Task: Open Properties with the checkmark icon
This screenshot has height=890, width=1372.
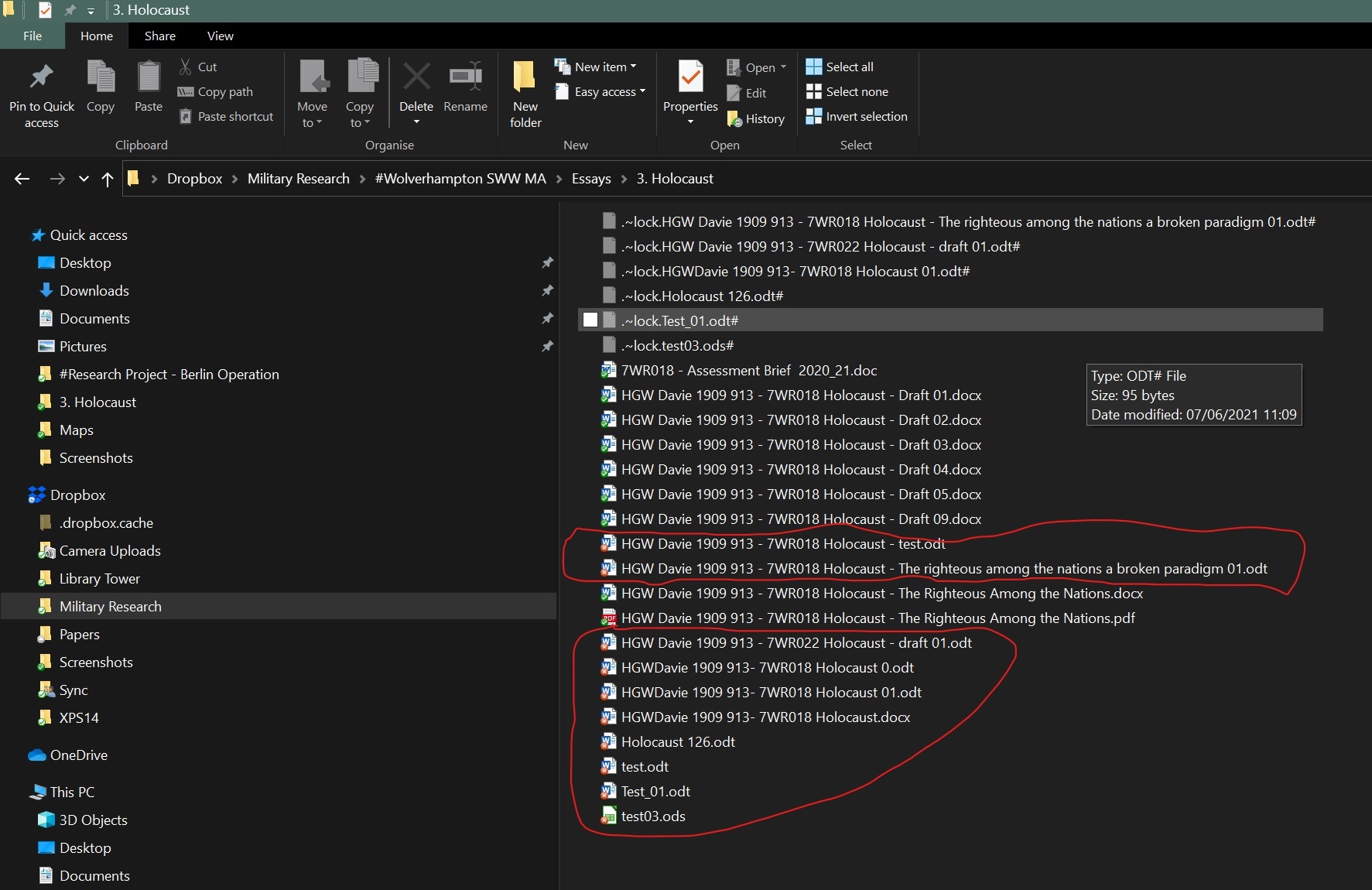Action: [x=690, y=77]
